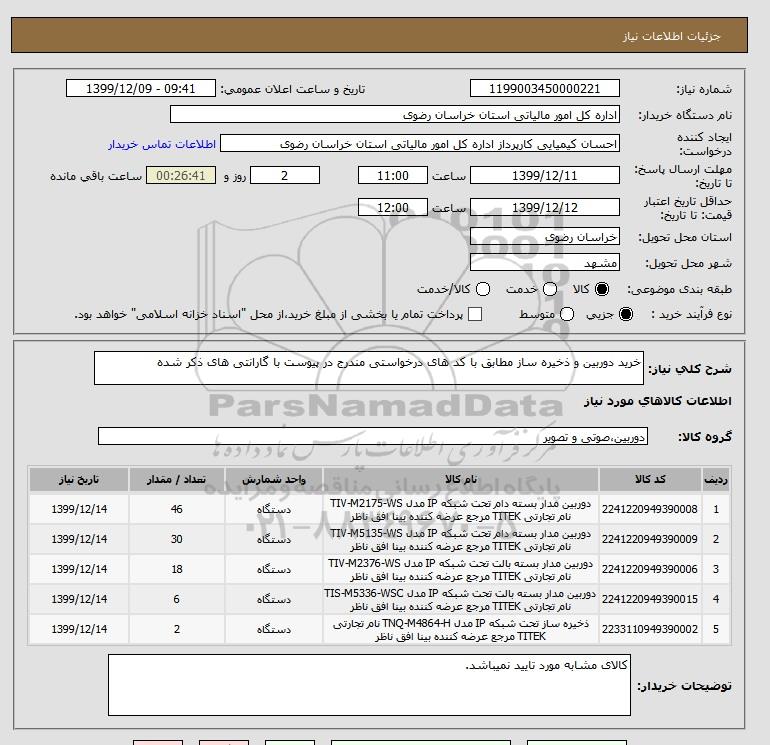Select the خدمت radio button
This screenshot has width=770, height=745.
click(550, 289)
